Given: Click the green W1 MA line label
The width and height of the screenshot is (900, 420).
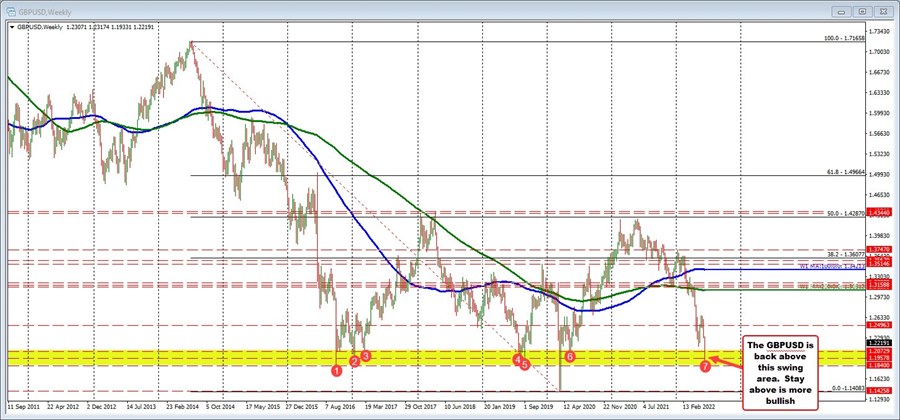Looking at the screenshot, I should click(x=832, y=286).
